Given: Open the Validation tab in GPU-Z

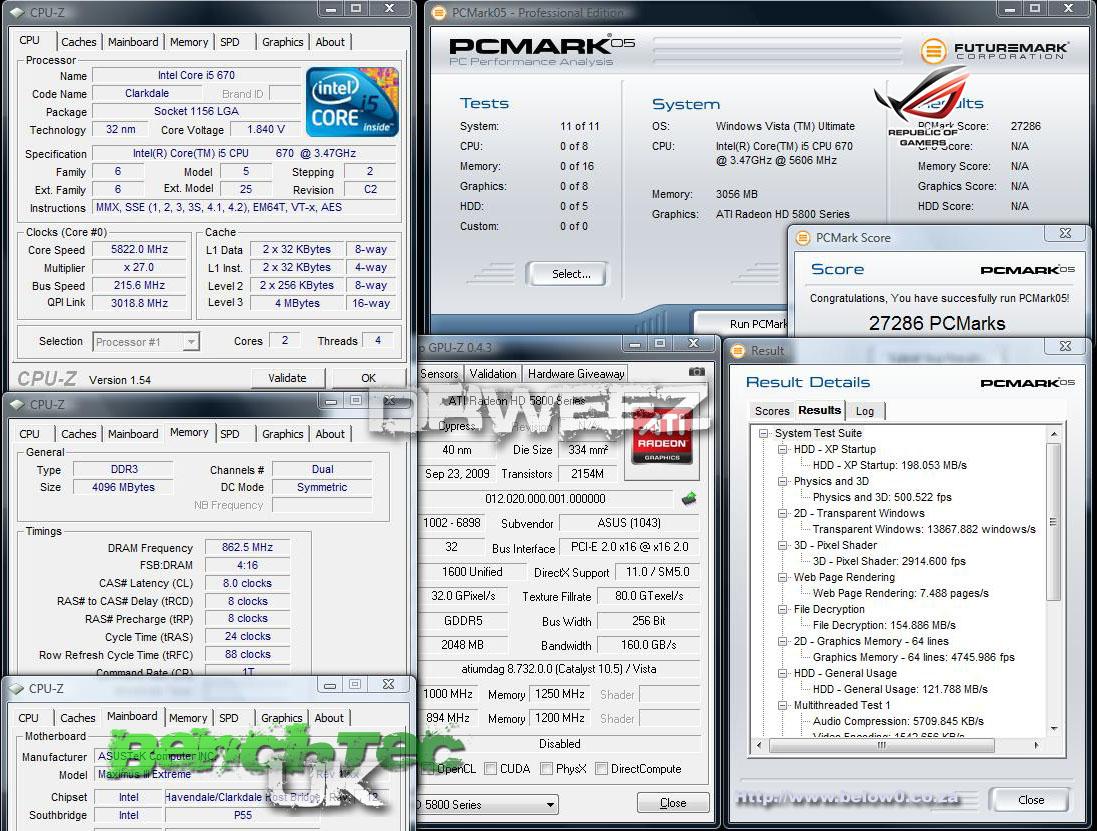Looking at the screenshot, I should point(493,374).
